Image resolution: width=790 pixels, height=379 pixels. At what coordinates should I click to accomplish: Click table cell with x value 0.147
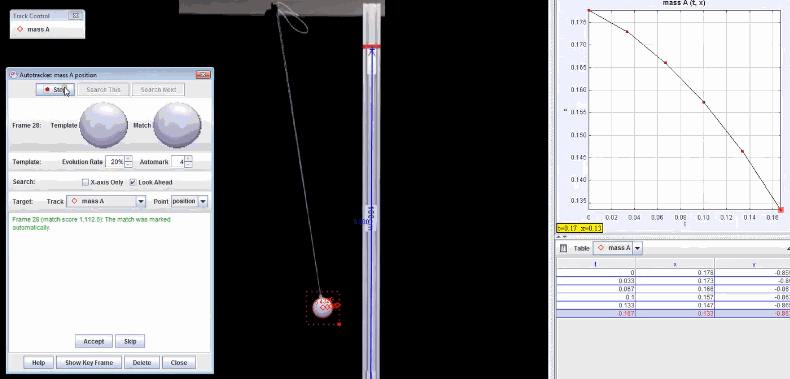[x=675, y=305]
